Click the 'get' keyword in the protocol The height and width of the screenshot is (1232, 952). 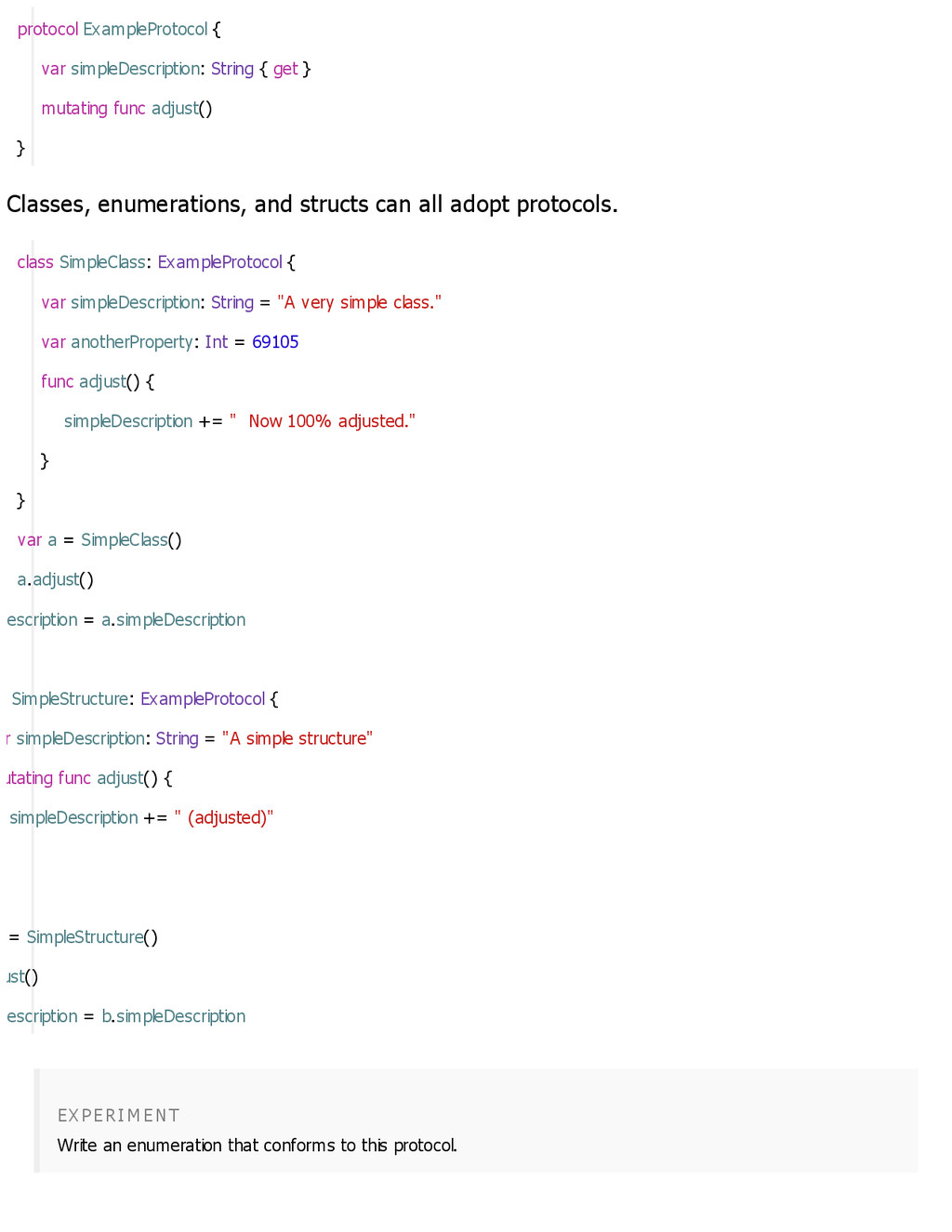(285, 69)
